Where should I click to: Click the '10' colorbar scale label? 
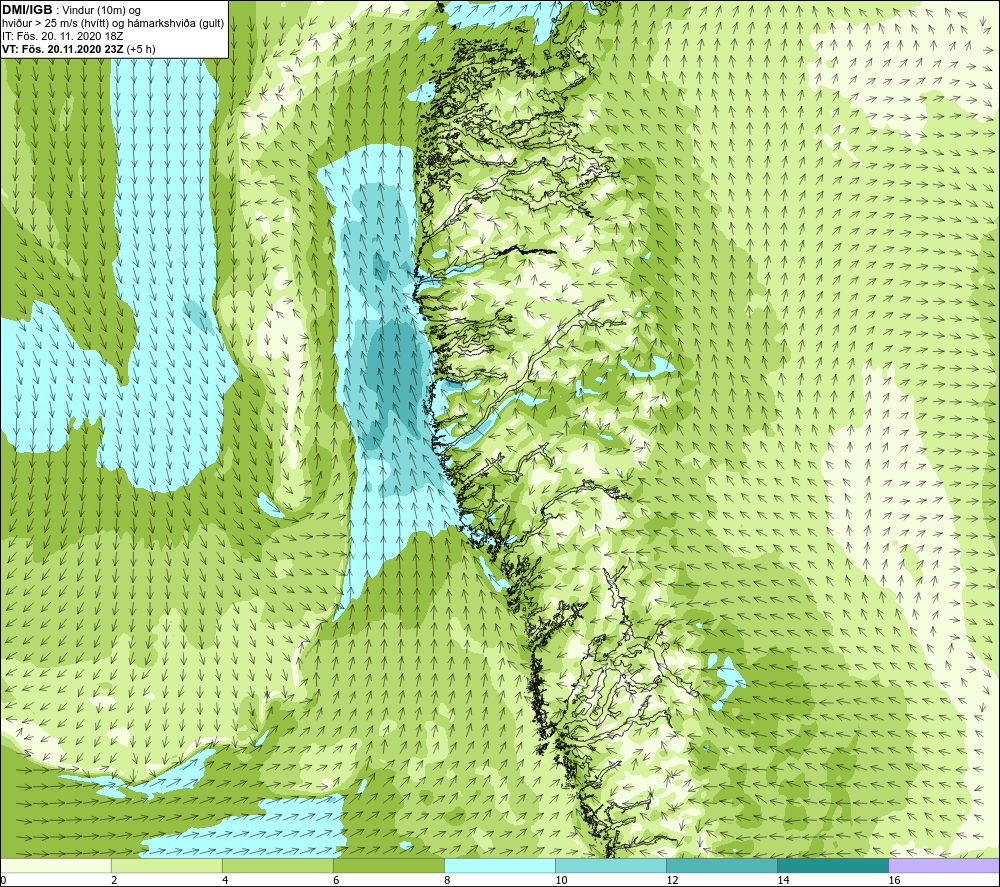pyautogui.click(x=561, y=881)
